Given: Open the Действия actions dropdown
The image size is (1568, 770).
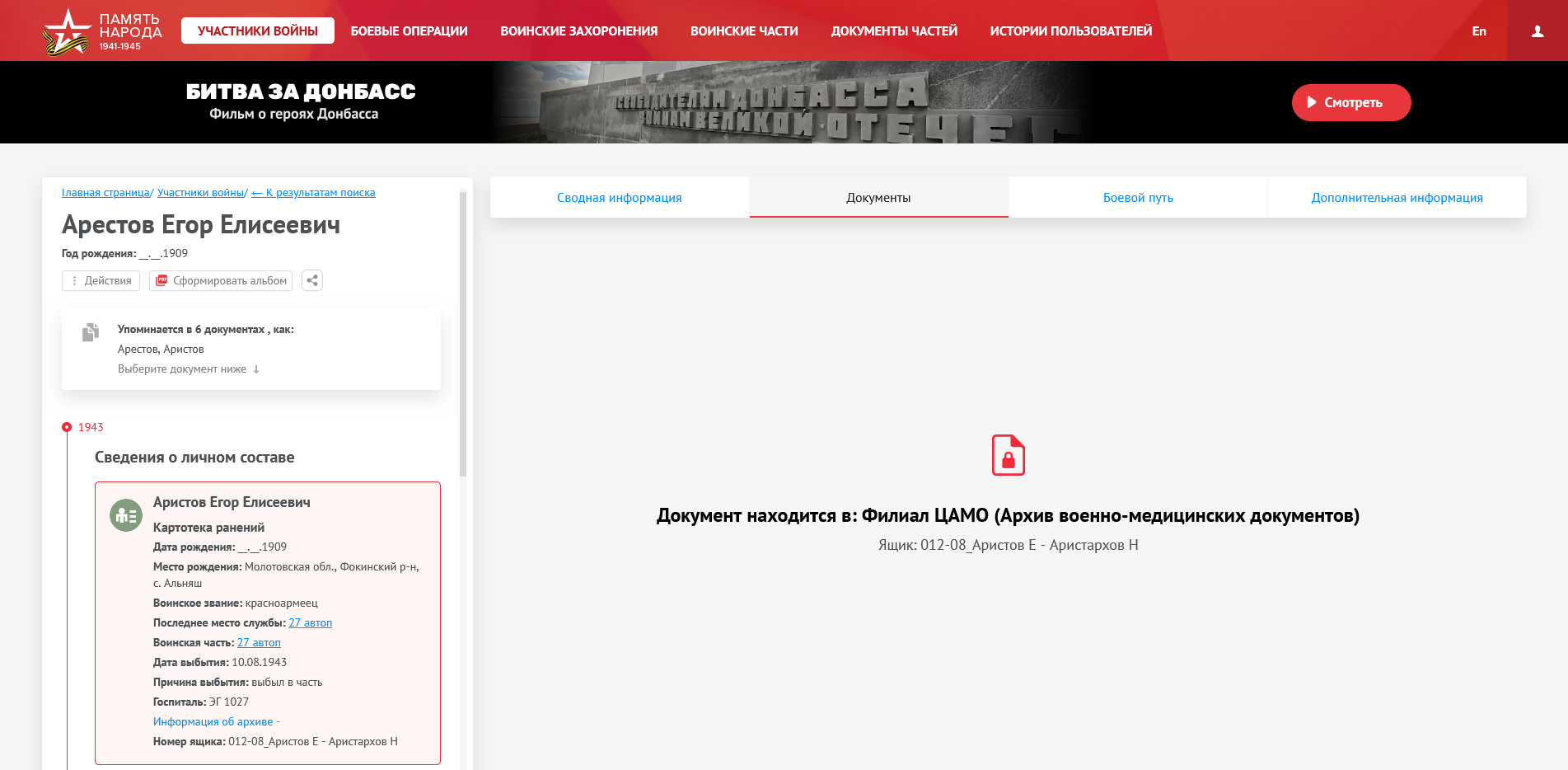Looking at the screenshot, I should 101,280.
